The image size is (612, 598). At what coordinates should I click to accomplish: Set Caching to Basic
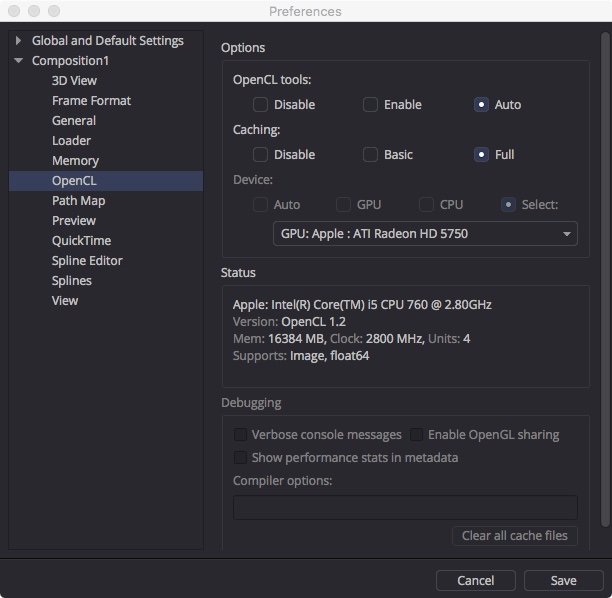point(370,155)
